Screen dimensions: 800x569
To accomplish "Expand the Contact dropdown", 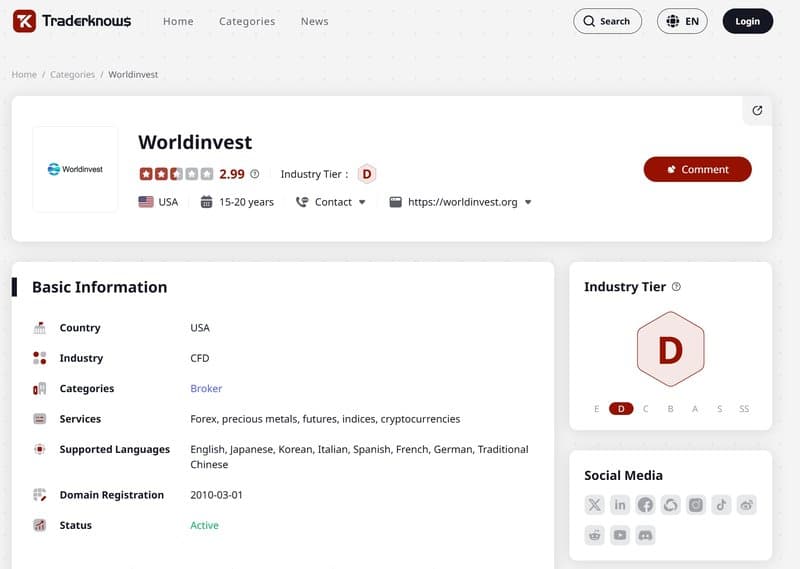I will click(362, 202).
